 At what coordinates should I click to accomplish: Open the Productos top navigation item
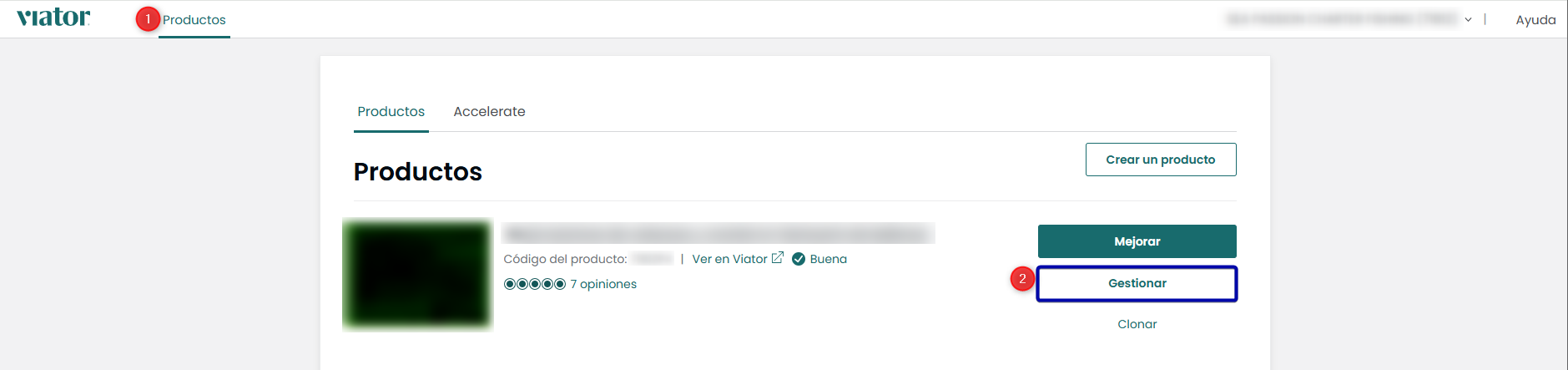click(194, 20)
